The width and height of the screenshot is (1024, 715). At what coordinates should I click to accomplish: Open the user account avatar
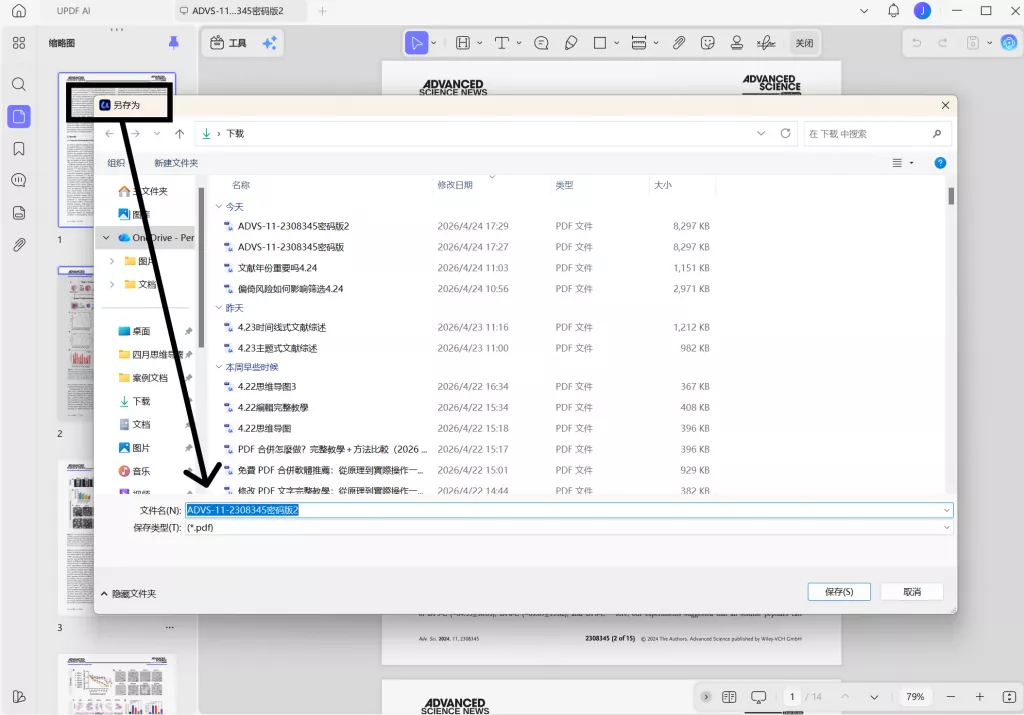(x=922, y=10)
